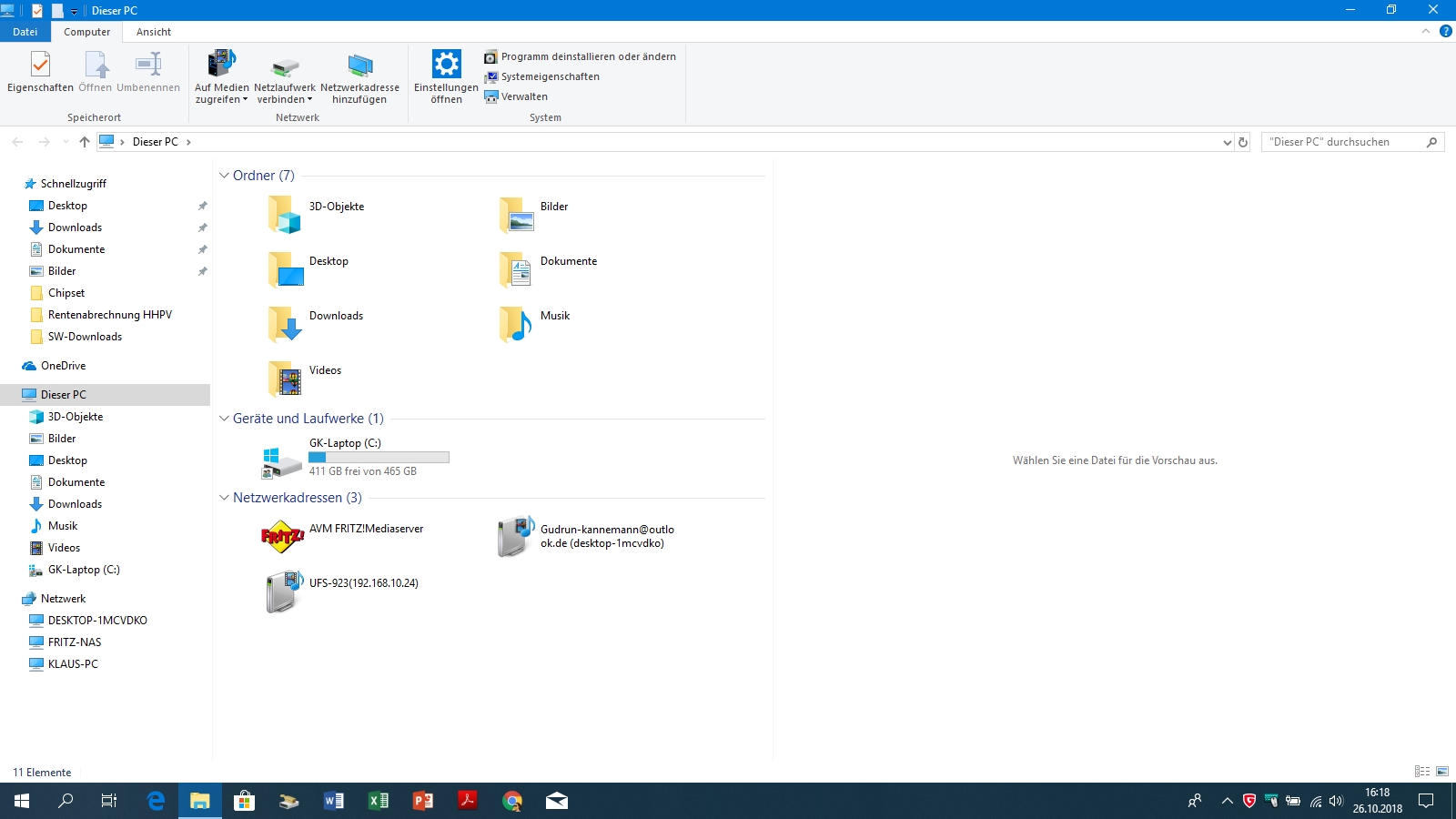Image resolution: width=1456 pixels, height=819 pixels.
Task: Expand address bar history dropdown
Action: [x=1227, y=142]
